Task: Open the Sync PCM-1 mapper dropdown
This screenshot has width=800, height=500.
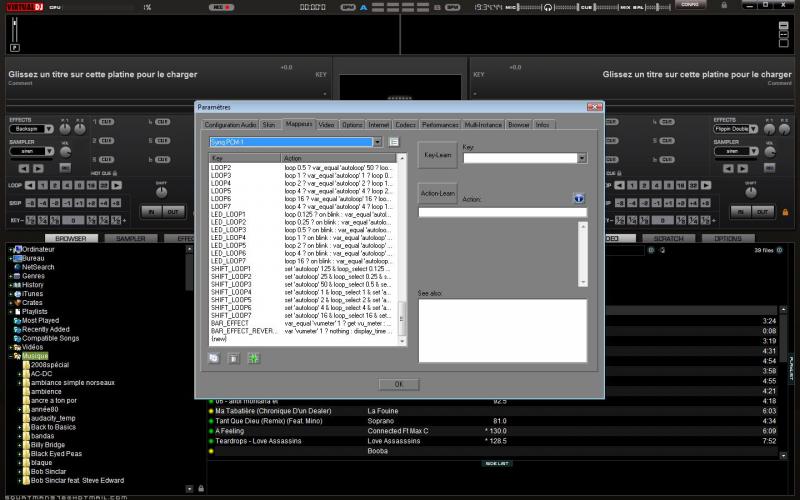Action: [378, 142]
